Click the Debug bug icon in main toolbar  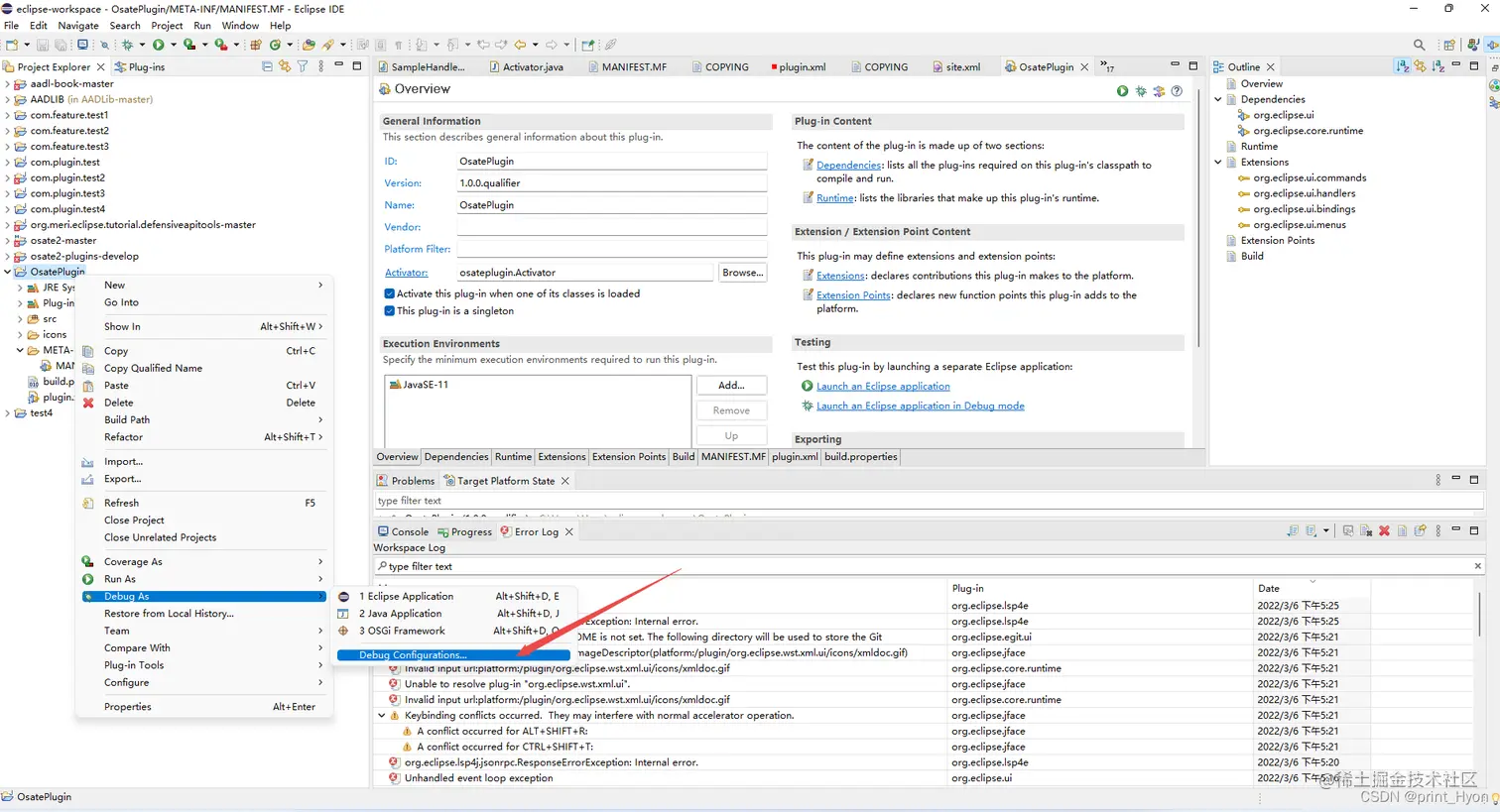tap(127, 45)
